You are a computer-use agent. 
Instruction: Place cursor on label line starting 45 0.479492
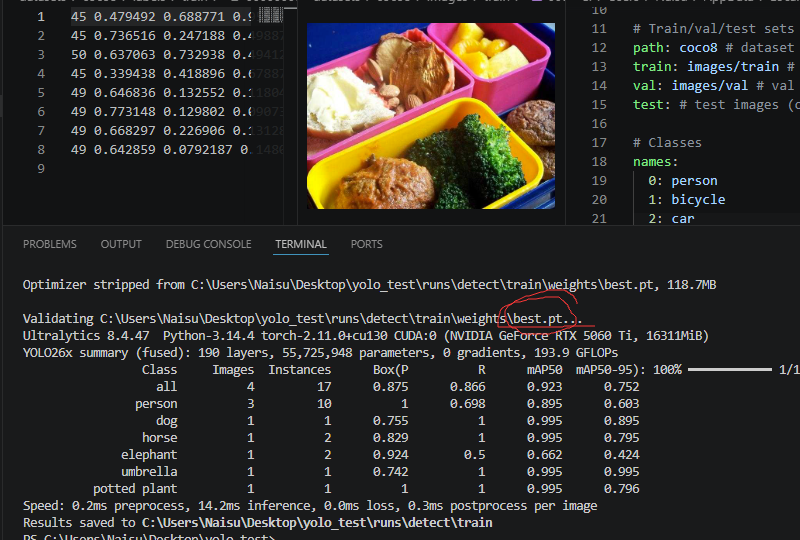click(161, 17)
